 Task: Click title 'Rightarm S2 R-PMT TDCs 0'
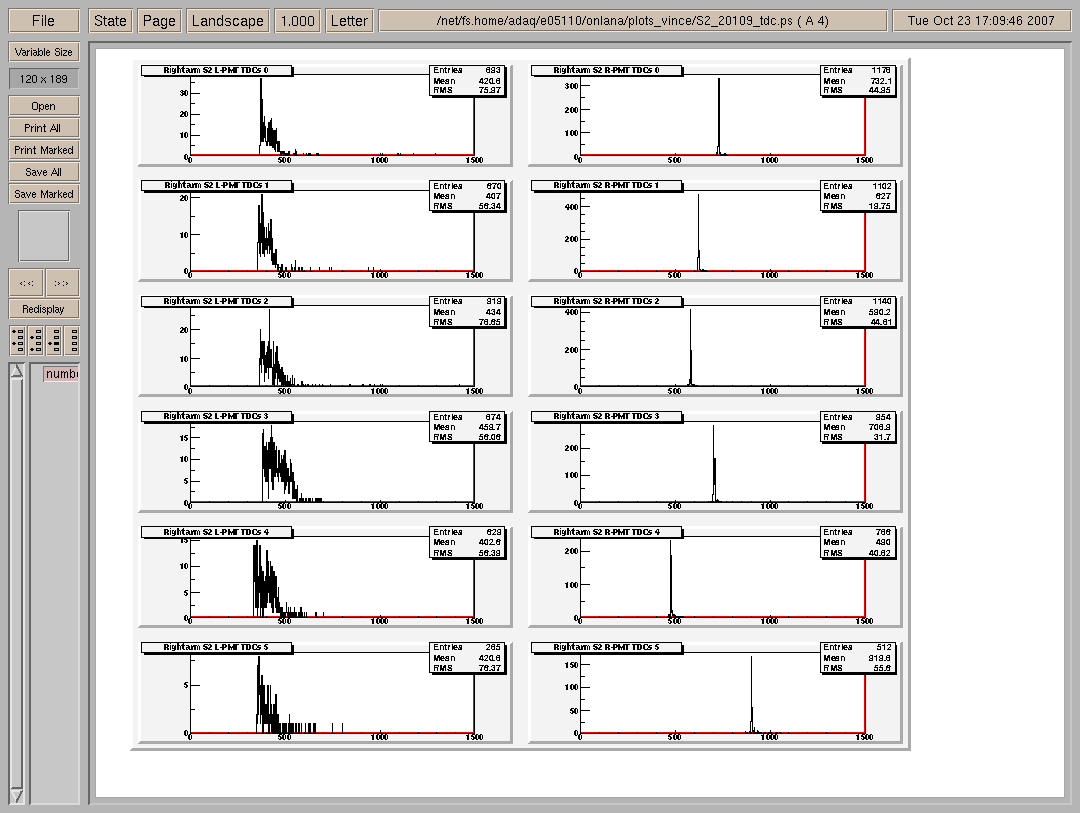[607, 70]
